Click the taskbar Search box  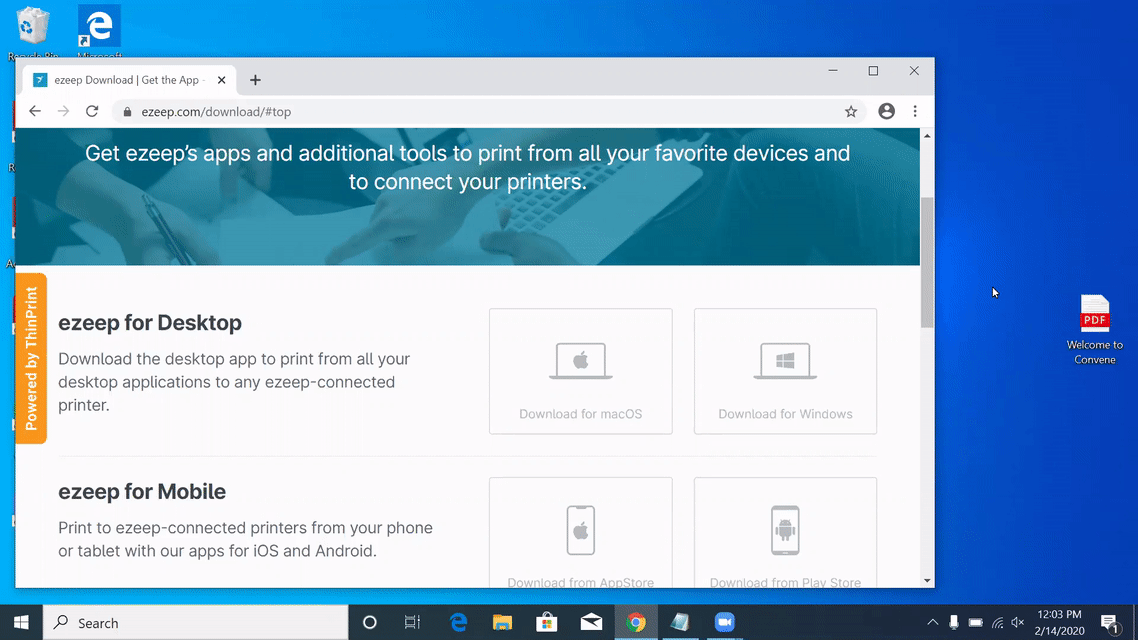pyautogui.click(x=196, y=623)
